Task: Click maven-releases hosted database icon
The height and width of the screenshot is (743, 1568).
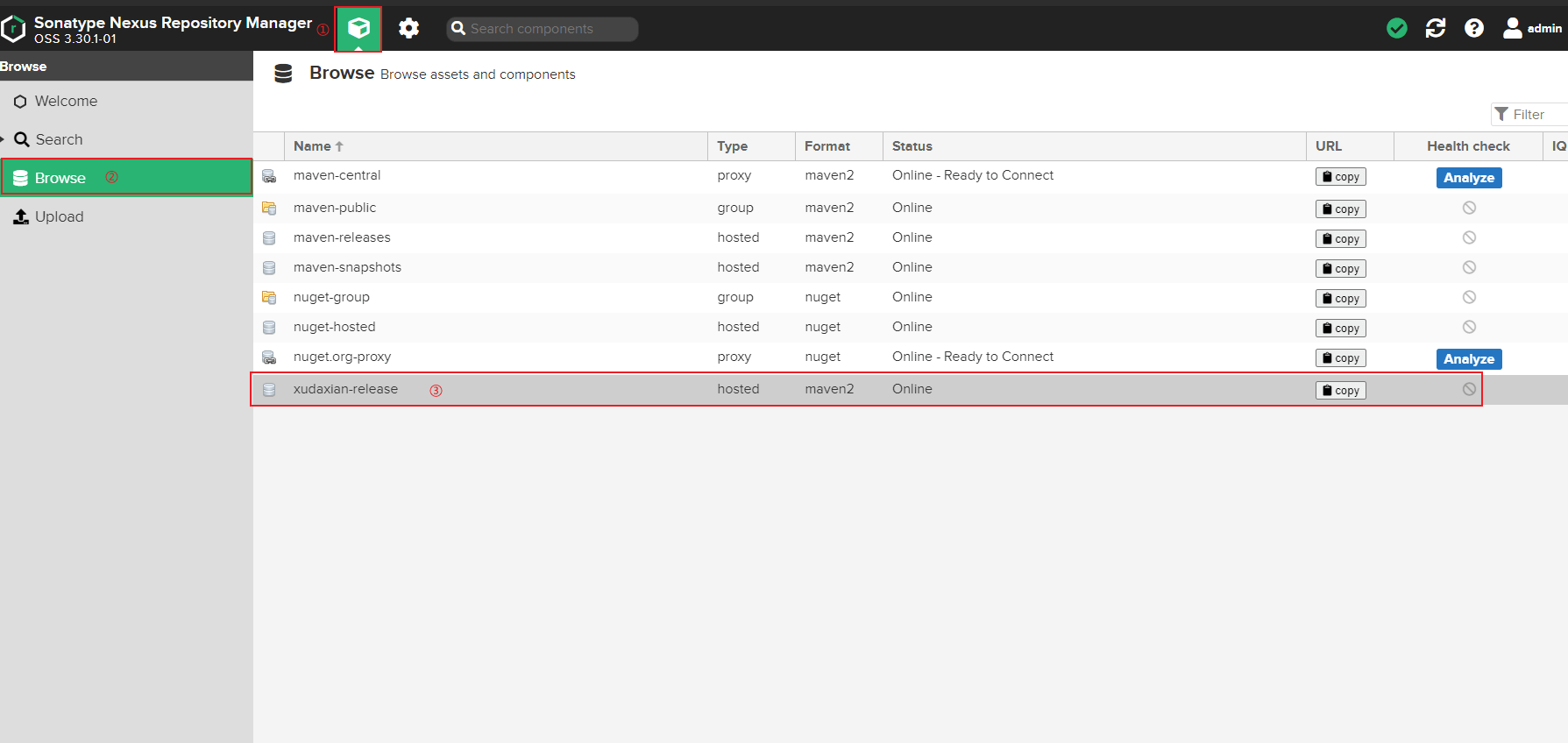Action: 269,238
